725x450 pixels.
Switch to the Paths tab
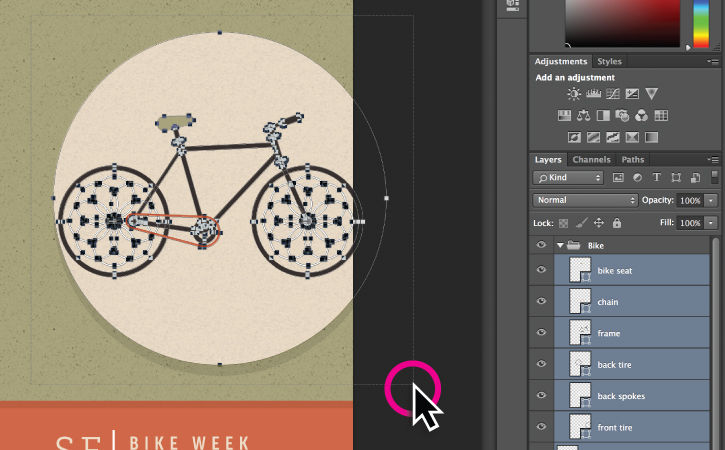coord(633,160)
